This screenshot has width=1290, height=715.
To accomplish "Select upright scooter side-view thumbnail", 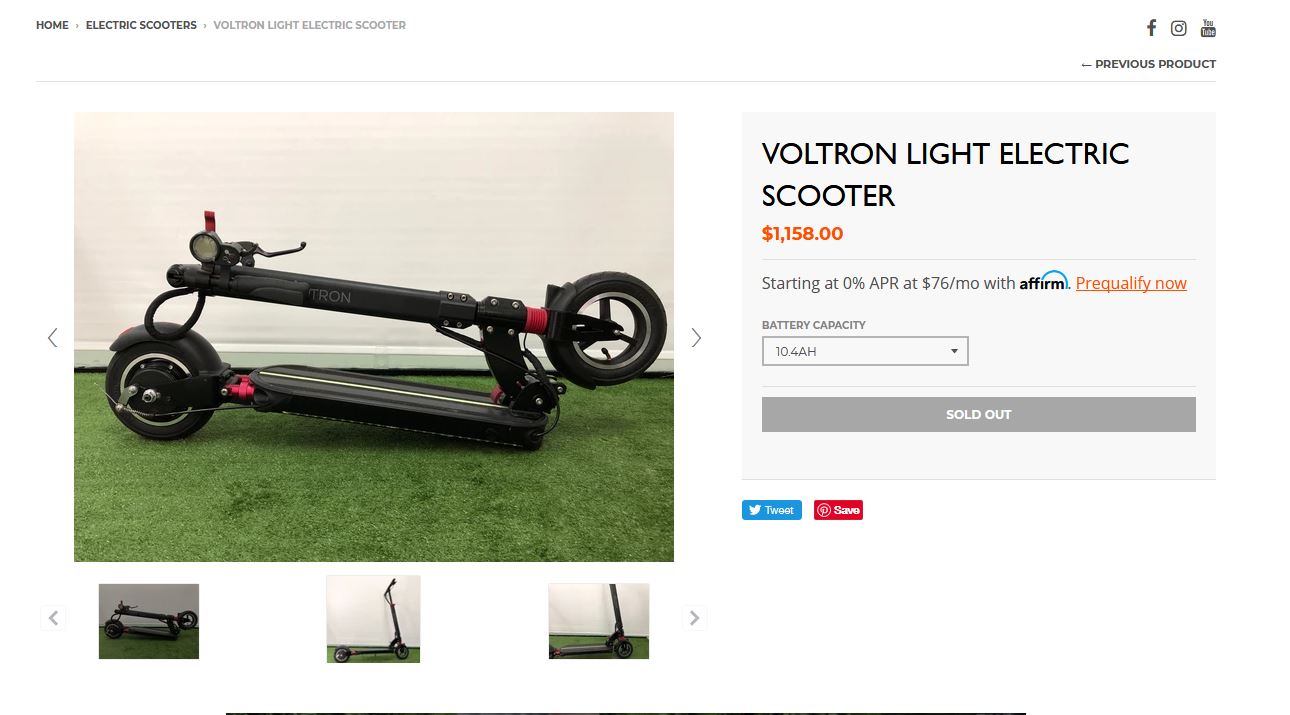I will [373, 619].
